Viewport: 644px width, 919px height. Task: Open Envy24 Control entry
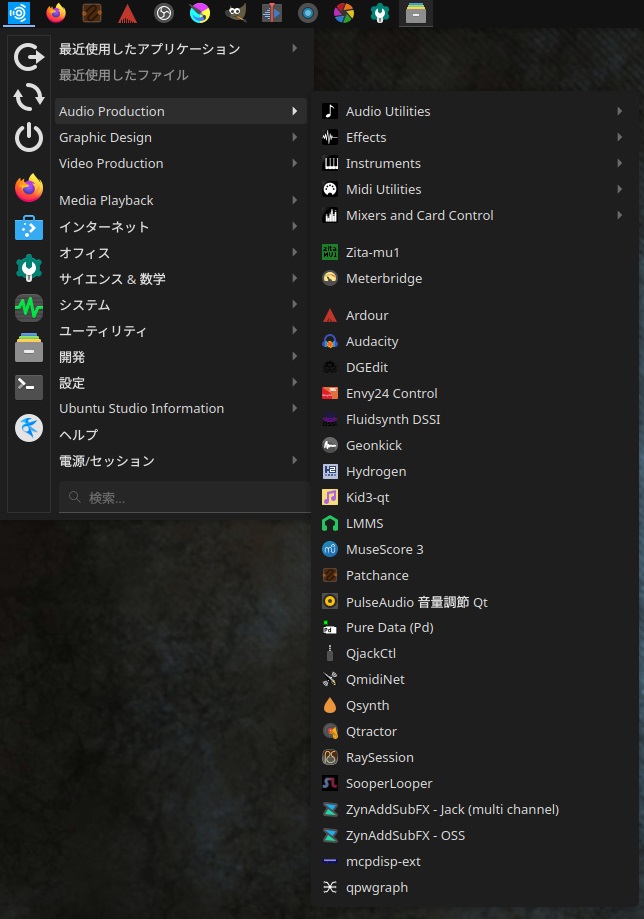[475, 393]
